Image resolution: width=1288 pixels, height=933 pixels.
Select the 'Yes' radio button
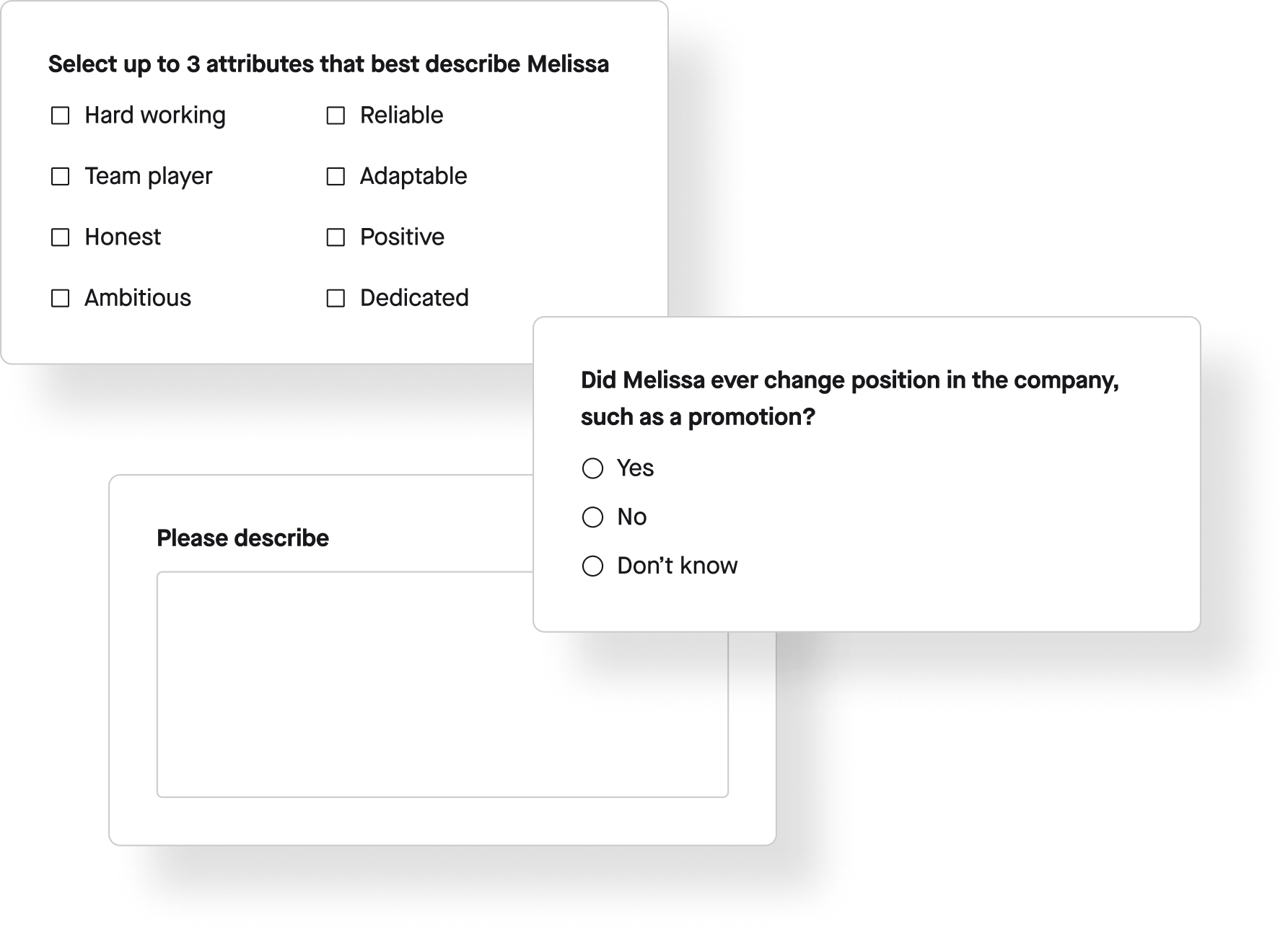coord(594,468)
